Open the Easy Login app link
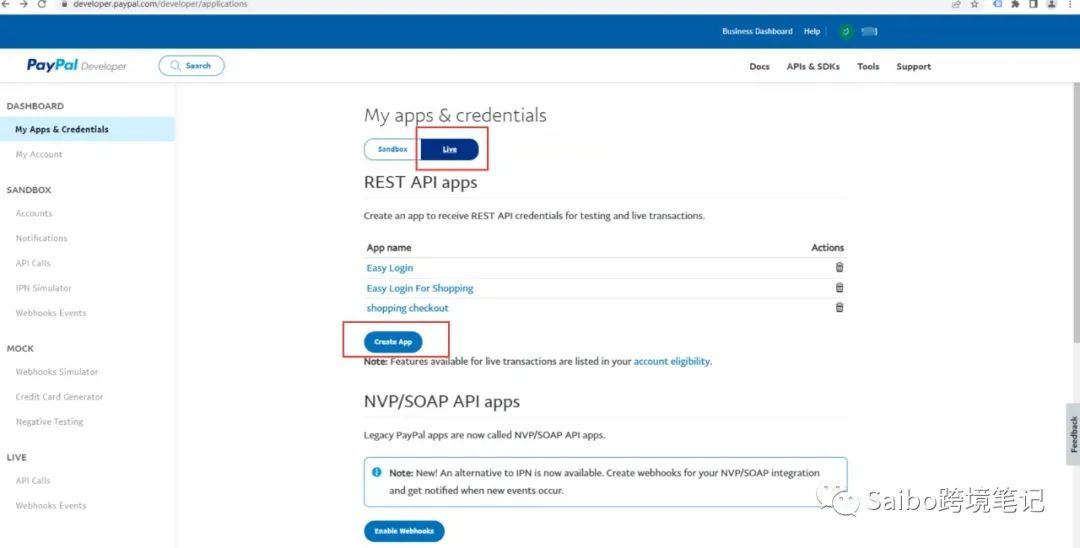 [390, 268]
